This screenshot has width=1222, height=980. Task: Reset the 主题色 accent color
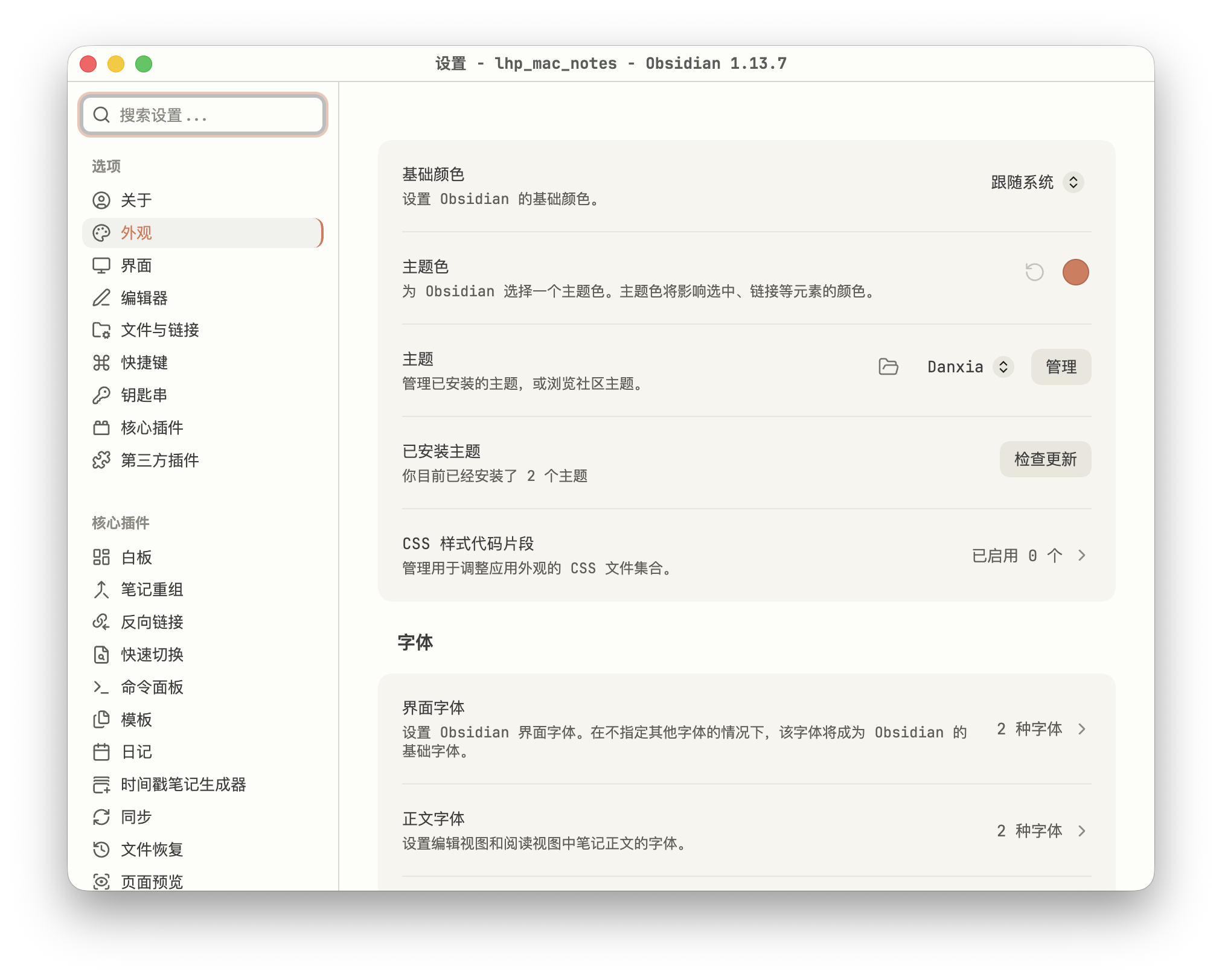coord(1034,272)
